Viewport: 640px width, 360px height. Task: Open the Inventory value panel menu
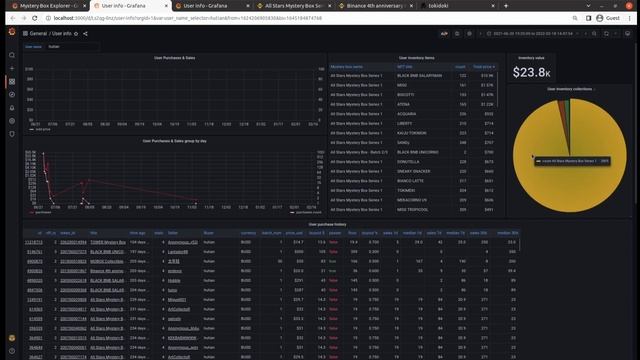[531, 58]
